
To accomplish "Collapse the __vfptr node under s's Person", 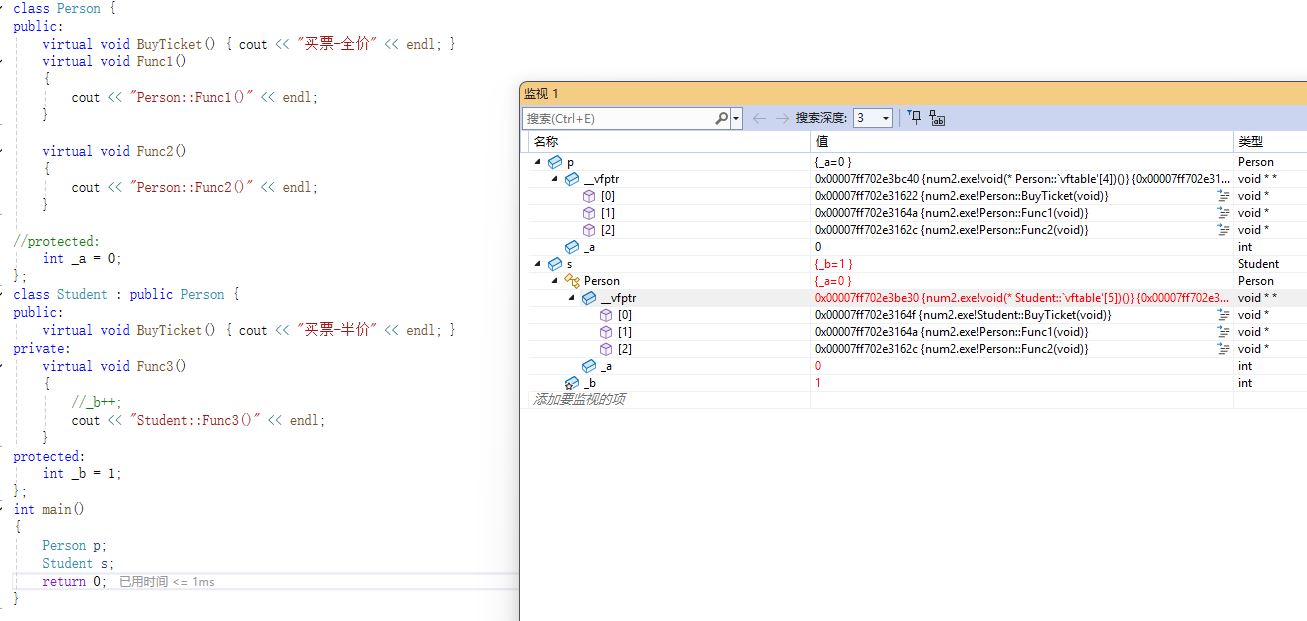I will click(x=572, y=298).
